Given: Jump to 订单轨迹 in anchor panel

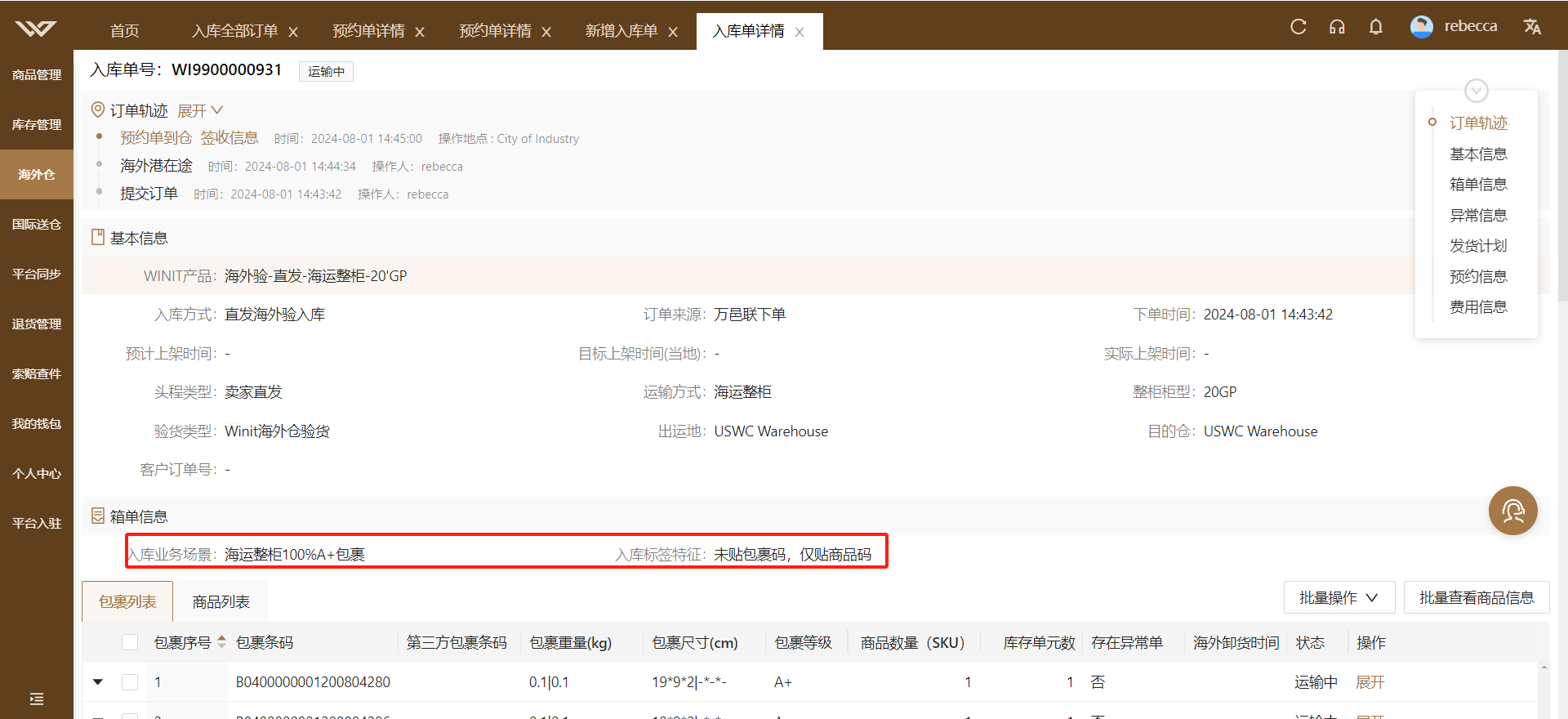Looking at the screenshot, I should tap(1478, 123).
